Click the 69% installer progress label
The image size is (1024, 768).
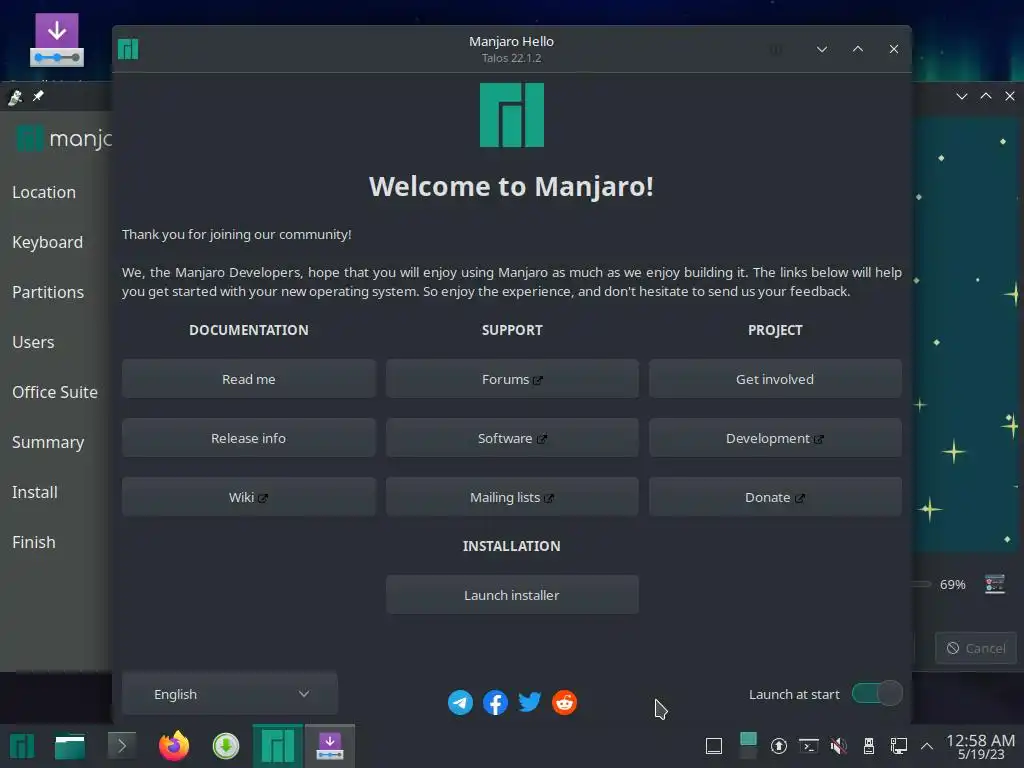[952, 584]
